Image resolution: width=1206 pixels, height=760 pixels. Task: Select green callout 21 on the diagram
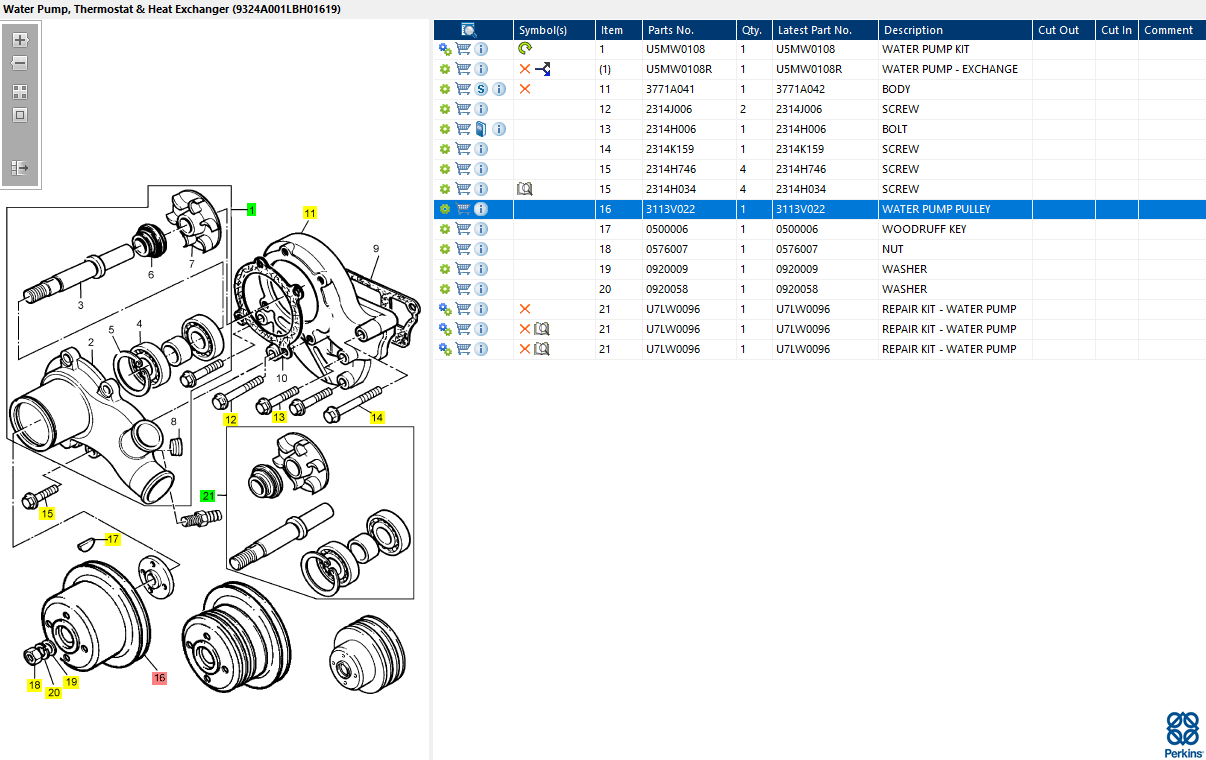[208, 495]
